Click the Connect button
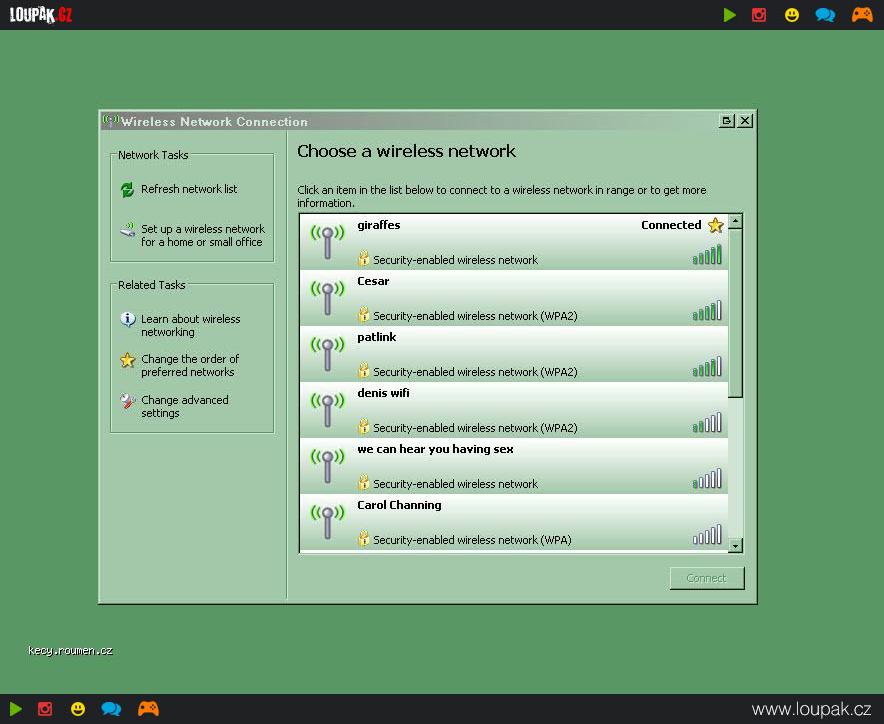Image resolution: width=884 pixels, height=724 pixels. pyautogui.click(x=707, y=579)
